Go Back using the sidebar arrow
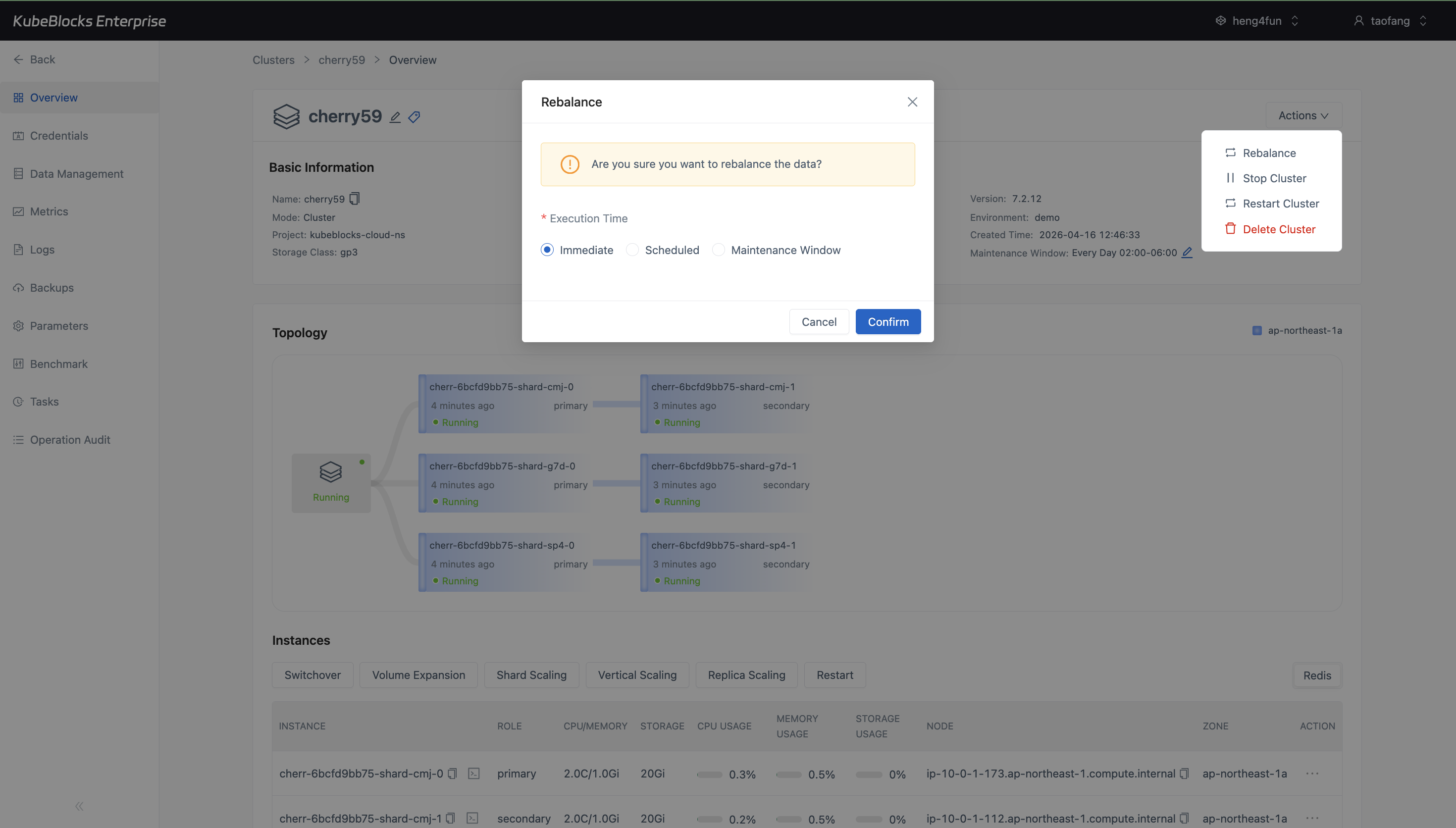The width and height of the screenshot is (1456, 828). [19, 60]
